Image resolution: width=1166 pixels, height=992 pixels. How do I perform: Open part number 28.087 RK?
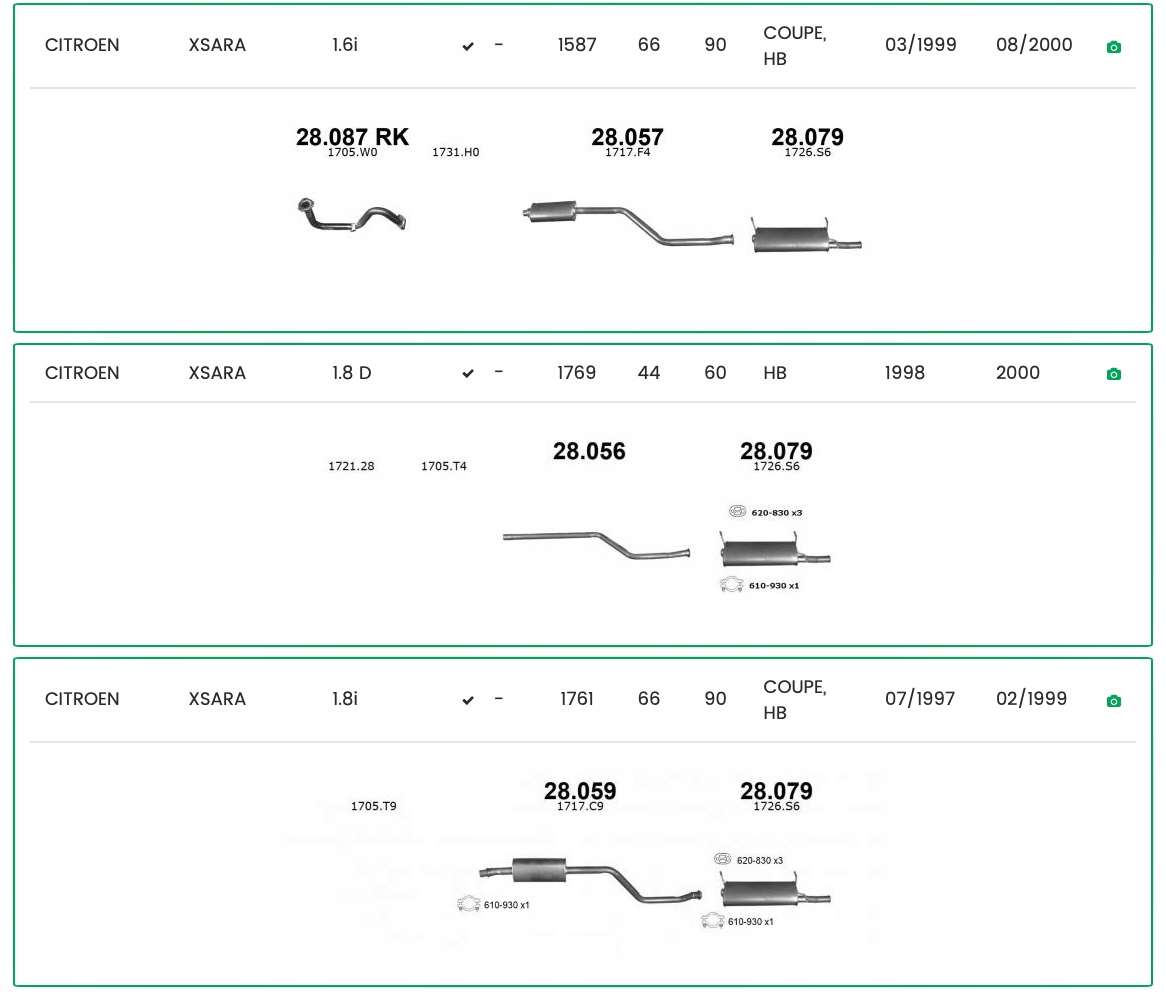pyautogui.click(x=352, y=137)
